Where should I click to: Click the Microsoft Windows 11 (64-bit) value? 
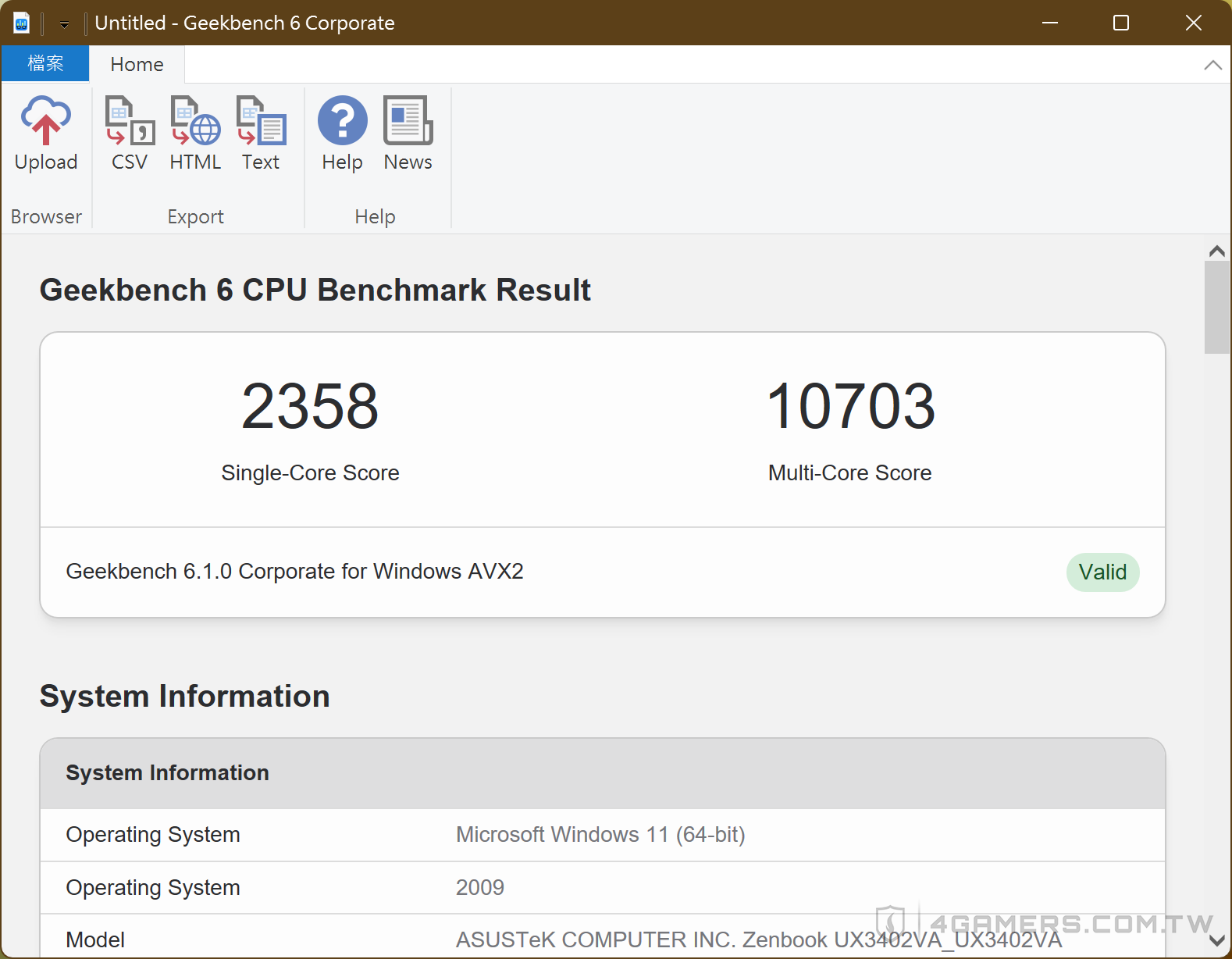(600, 835)
